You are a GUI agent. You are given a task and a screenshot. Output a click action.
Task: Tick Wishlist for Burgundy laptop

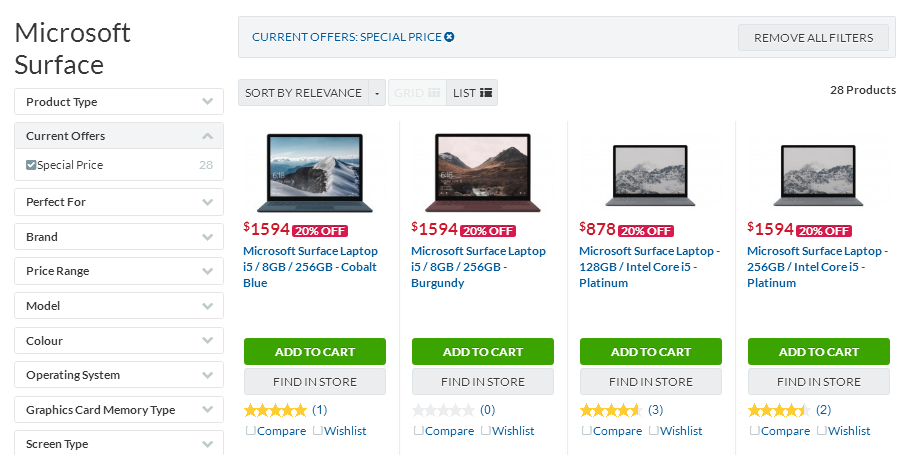485,431
